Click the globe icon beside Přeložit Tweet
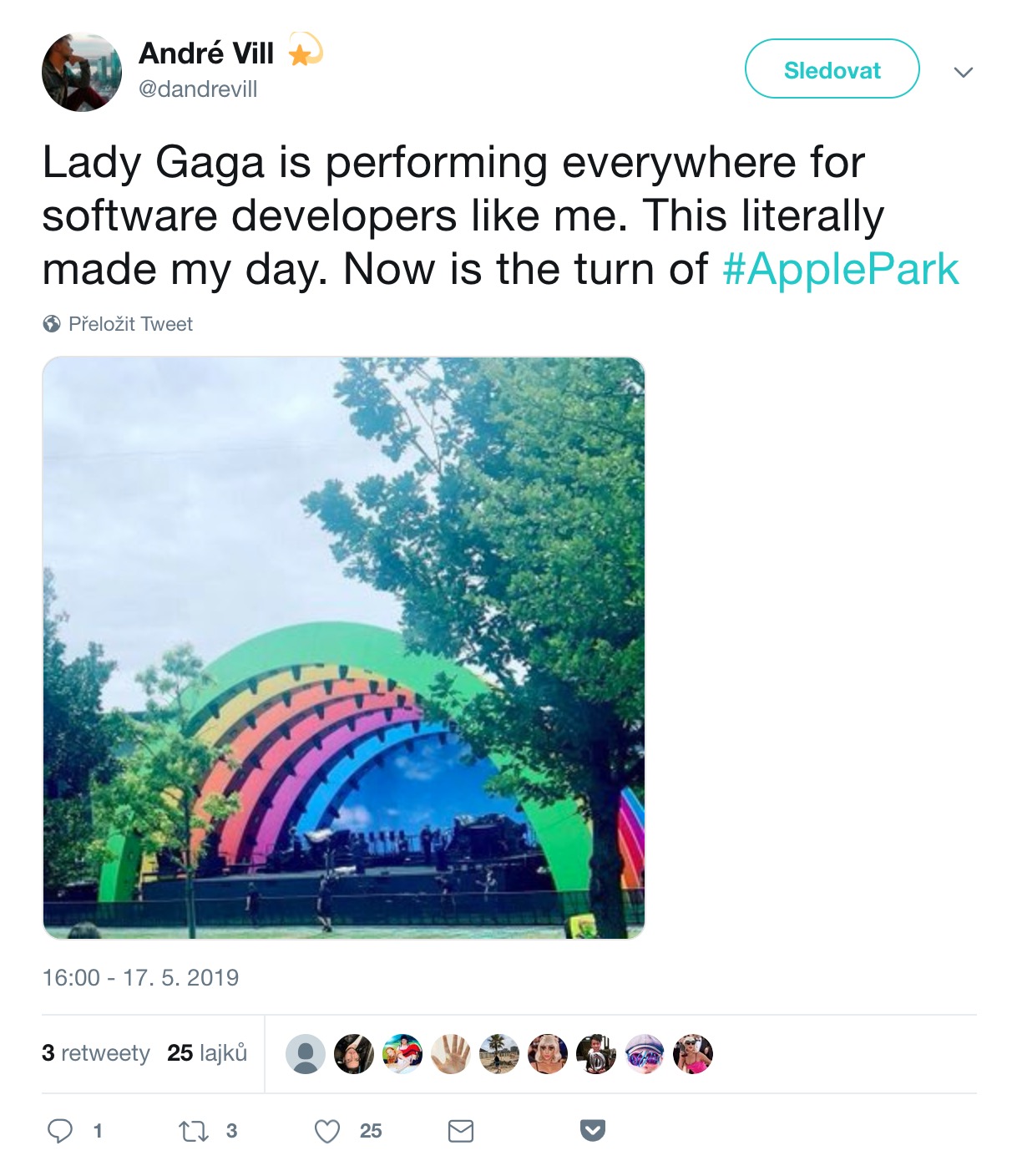The height and width of the screenshot is (1176, 1017). (52, 323)
